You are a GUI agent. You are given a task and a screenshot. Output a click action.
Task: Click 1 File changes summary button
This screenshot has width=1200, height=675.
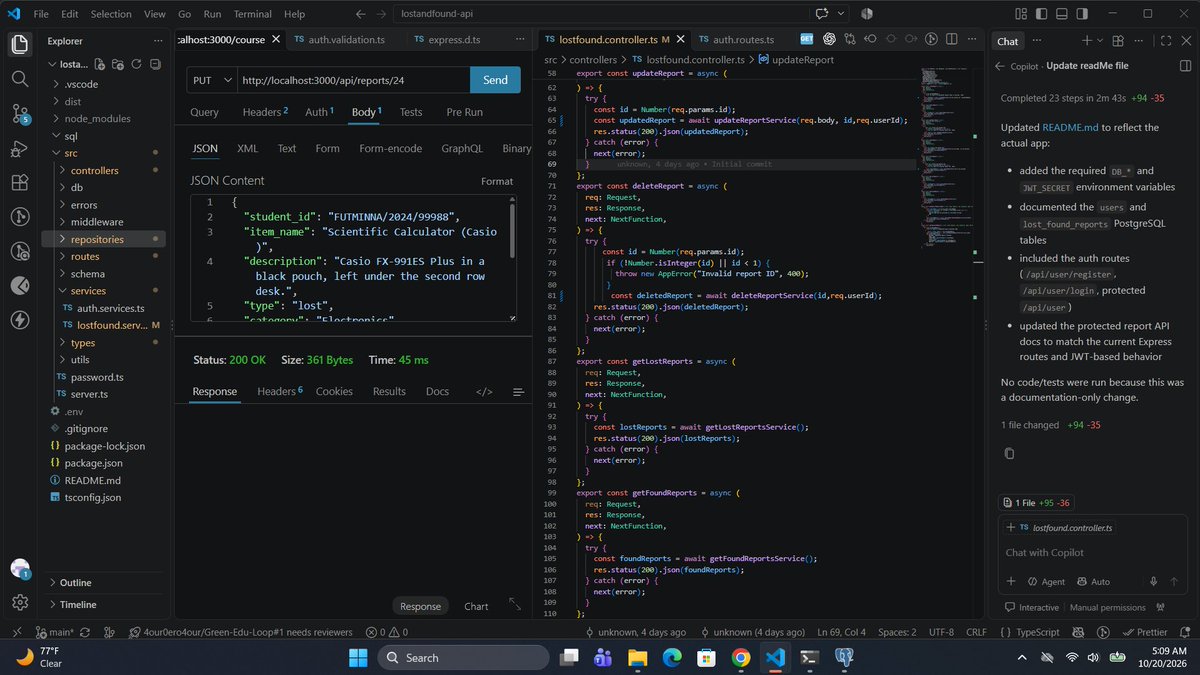[1036, 502]
